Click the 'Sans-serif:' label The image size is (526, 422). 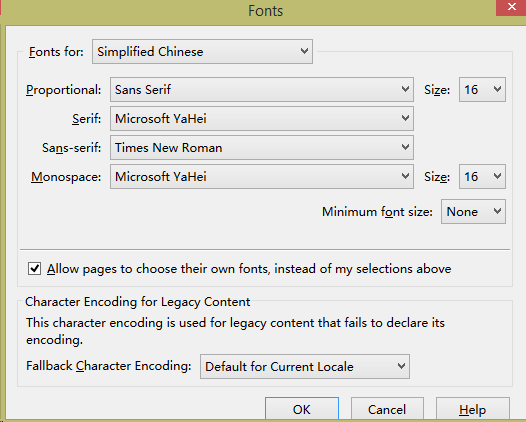click(x=71, y=148)
